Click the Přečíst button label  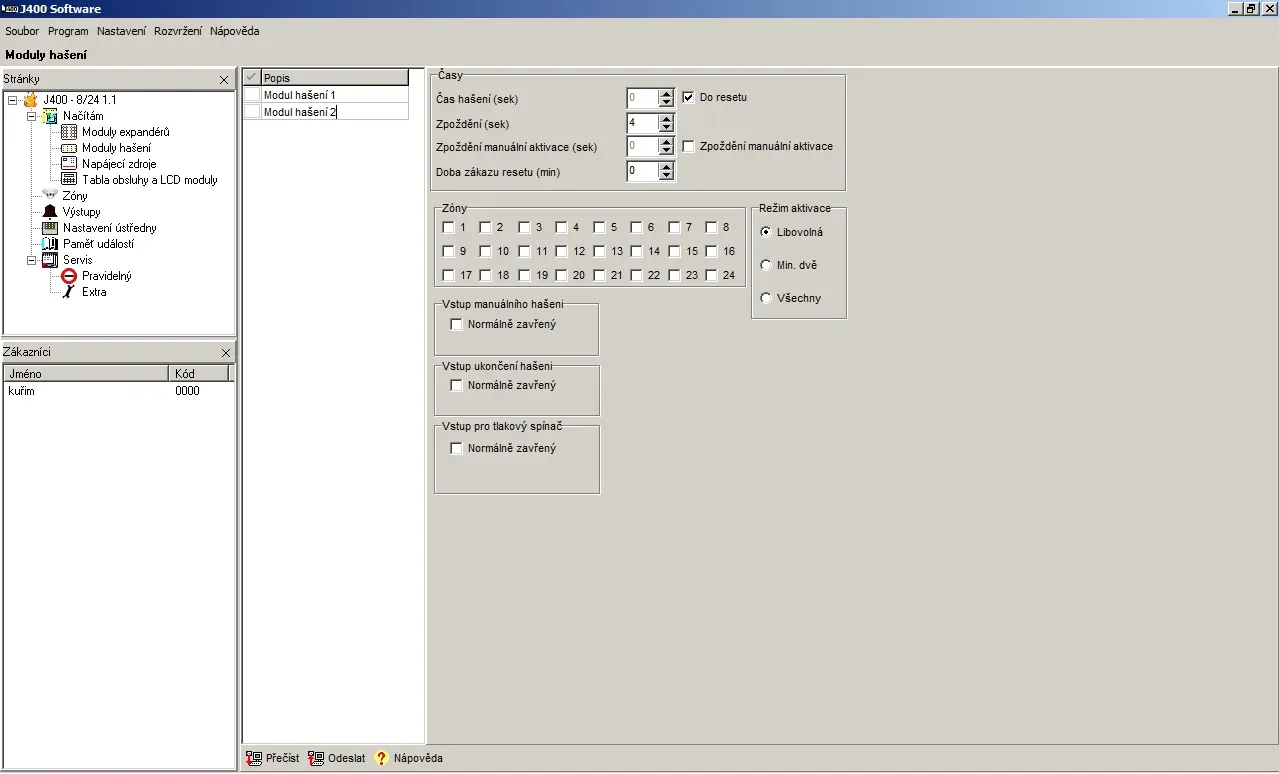click(283, 759)
